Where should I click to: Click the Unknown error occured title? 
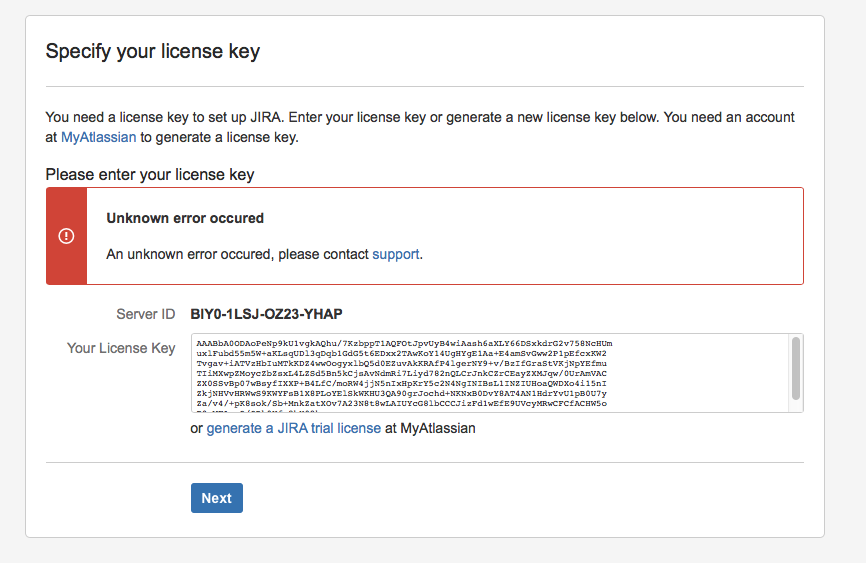(x=185, y=218)
